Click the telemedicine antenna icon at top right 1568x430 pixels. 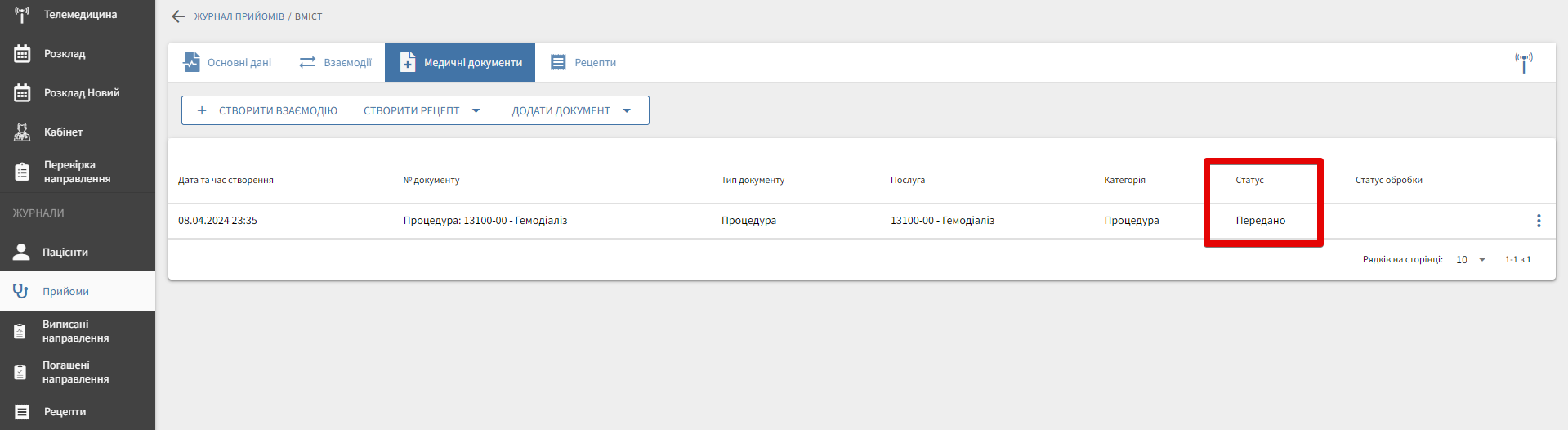coord(1523,62)
